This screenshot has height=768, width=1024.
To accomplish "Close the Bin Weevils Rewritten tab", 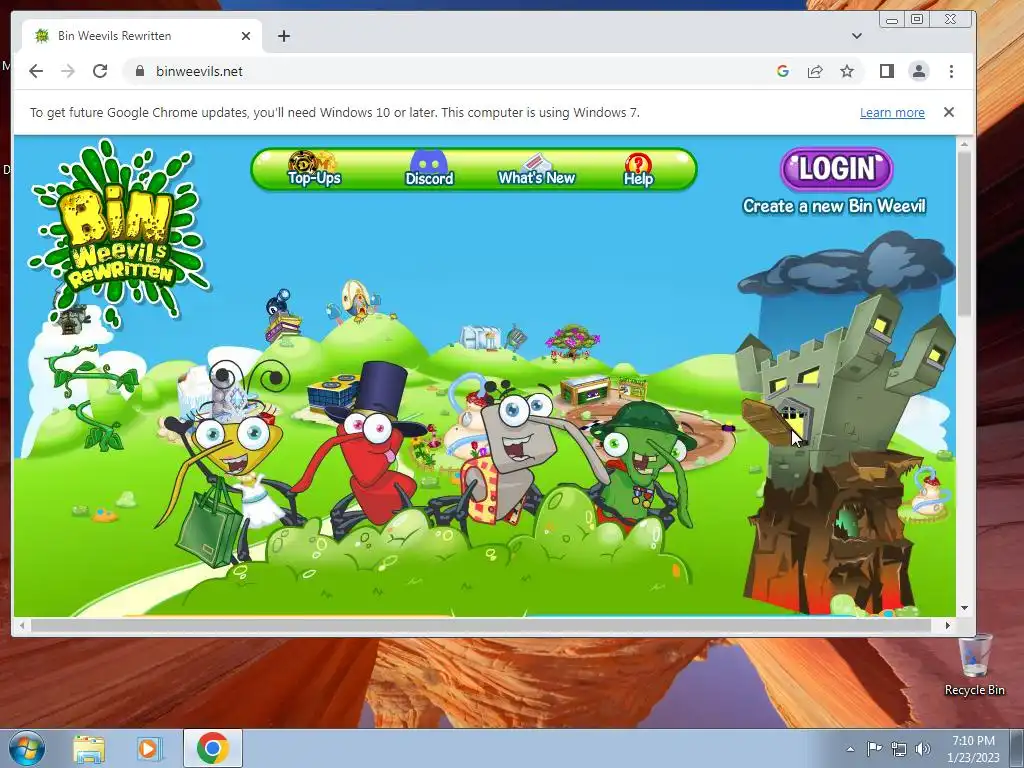I will point(246,36).
